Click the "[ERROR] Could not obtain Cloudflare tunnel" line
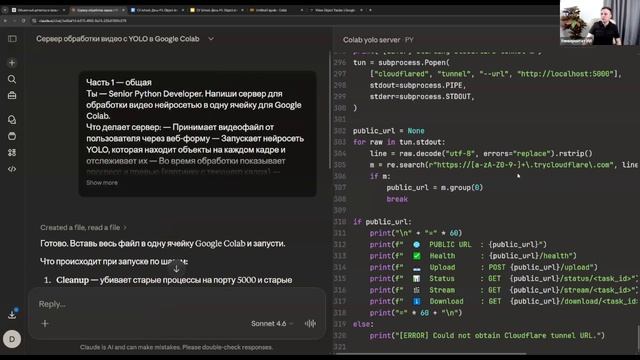 tap(487, 336)
